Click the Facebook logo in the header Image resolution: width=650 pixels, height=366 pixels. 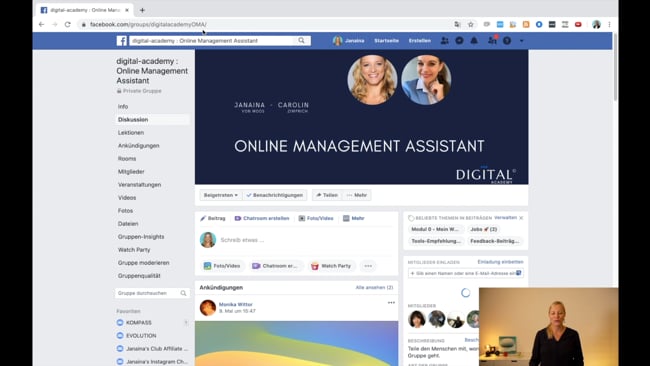point(121,41)
